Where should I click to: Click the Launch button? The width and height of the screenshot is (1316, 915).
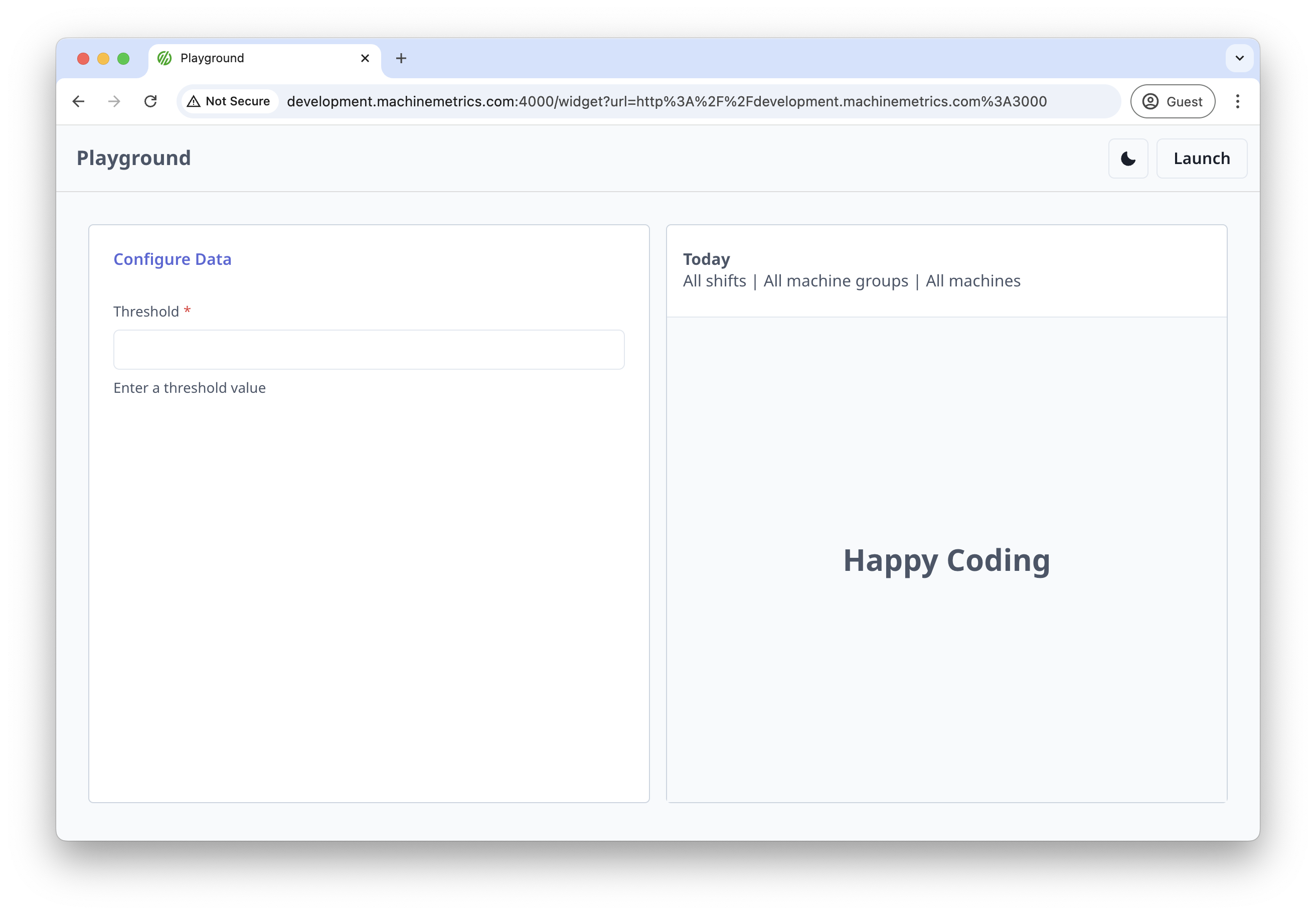click(1201, 159)
